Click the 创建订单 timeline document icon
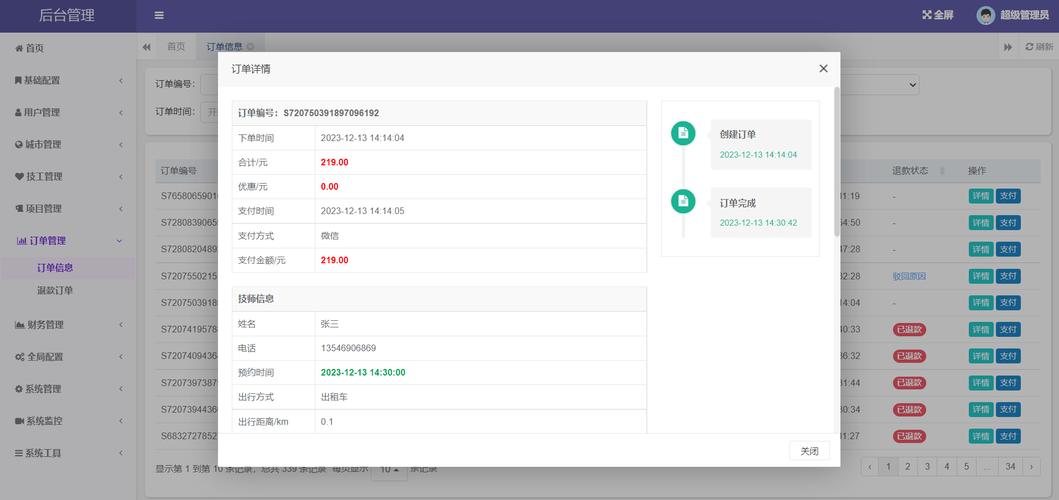The width and height of the screenshot is (1059, 500). pos(683,134)
